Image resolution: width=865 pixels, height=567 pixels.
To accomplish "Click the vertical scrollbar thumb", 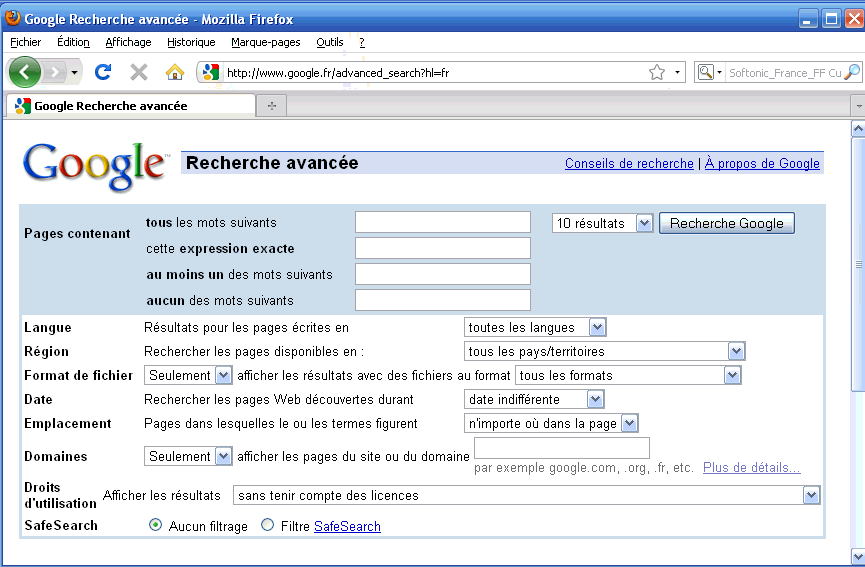I will point(858,264).
